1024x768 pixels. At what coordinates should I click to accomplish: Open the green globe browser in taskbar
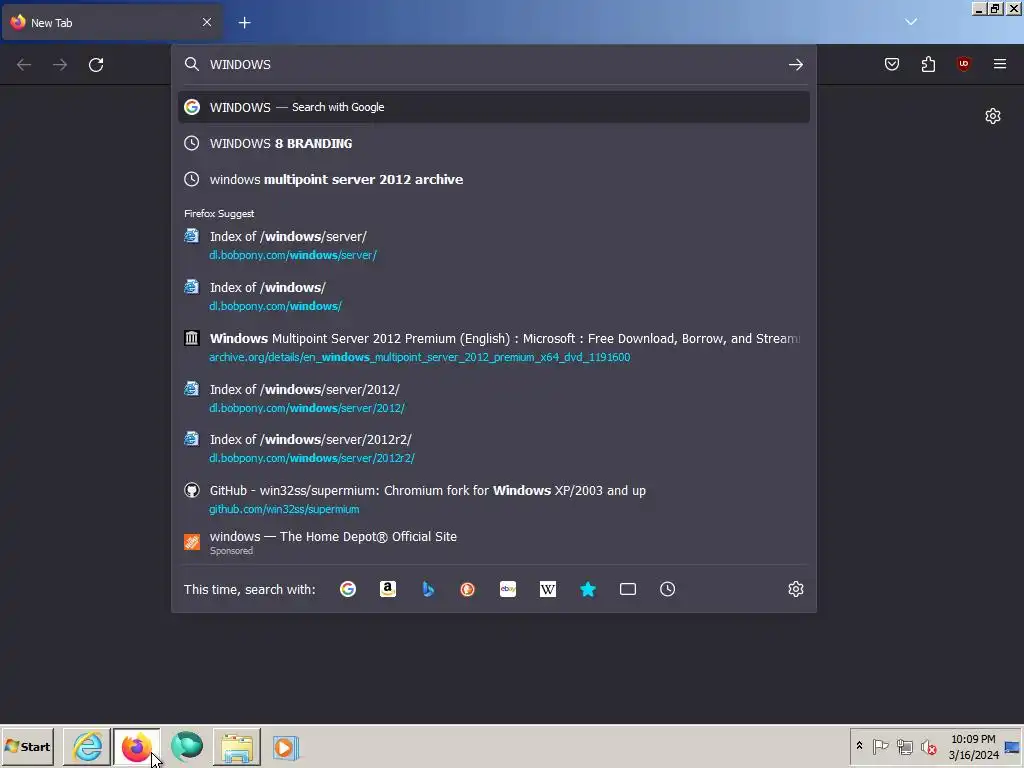click(x=187, y=746)
